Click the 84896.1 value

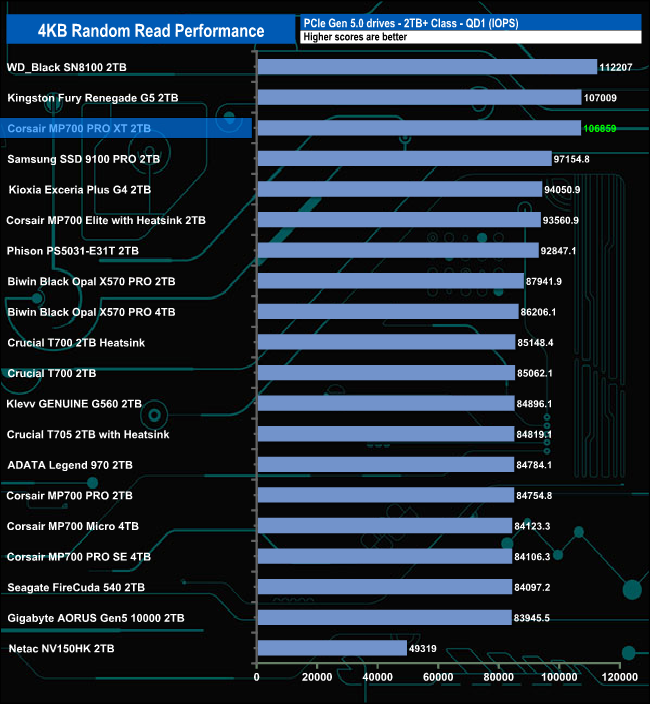[534, 404]
